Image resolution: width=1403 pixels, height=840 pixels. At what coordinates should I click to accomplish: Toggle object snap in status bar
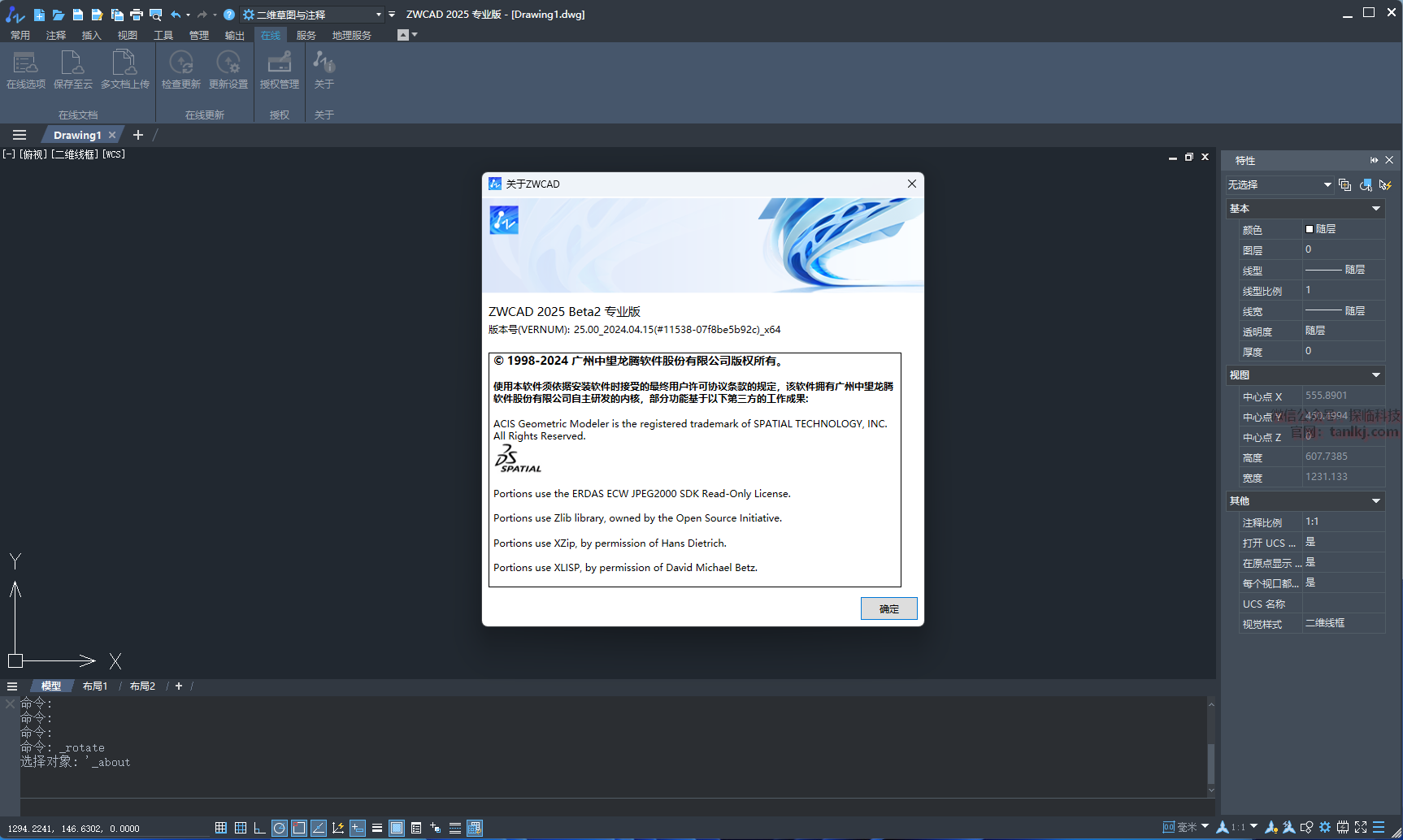click(x=299, y=828)
